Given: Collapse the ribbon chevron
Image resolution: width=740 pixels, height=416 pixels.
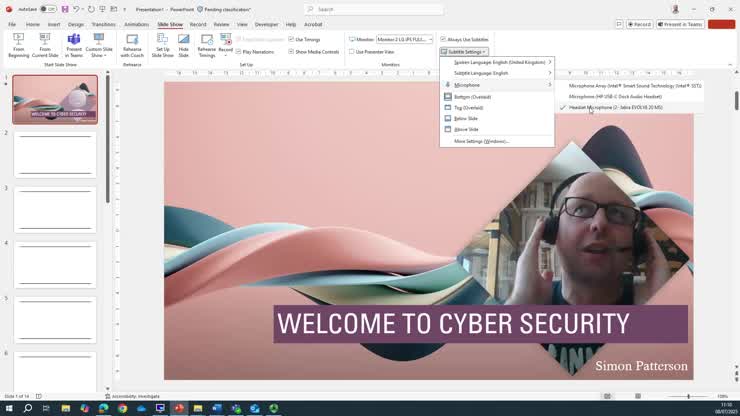Looking at the screenshot, I should (730, 65).
